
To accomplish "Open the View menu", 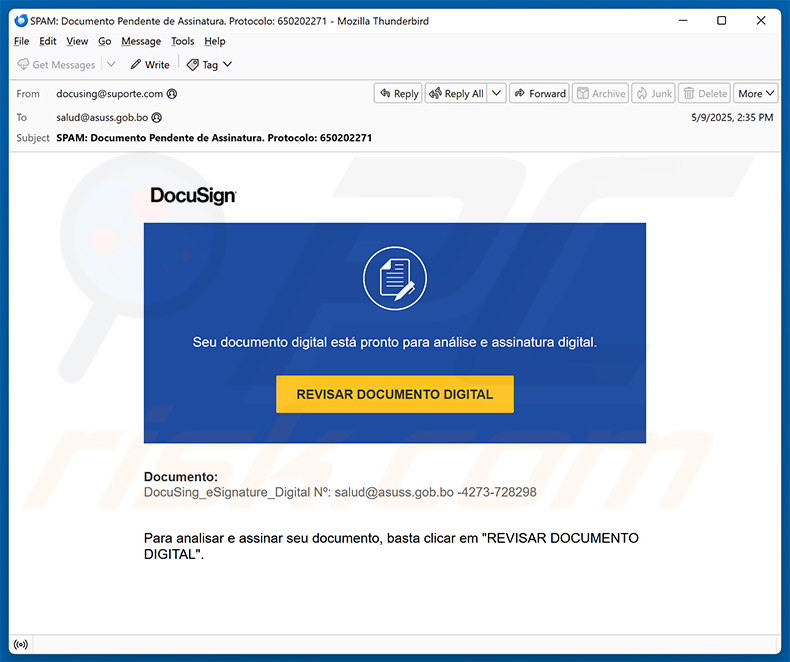I will 77,41.
